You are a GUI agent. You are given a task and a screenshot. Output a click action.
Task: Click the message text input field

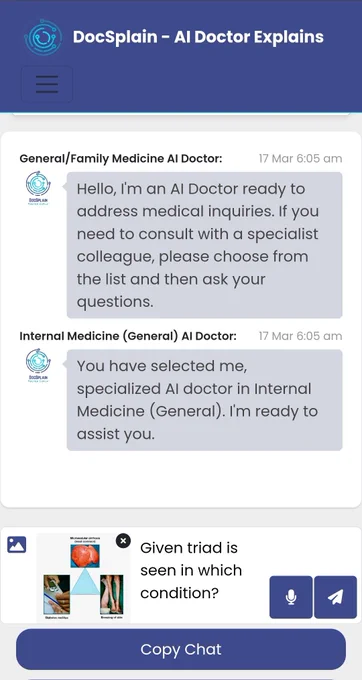tap(200, 570)
